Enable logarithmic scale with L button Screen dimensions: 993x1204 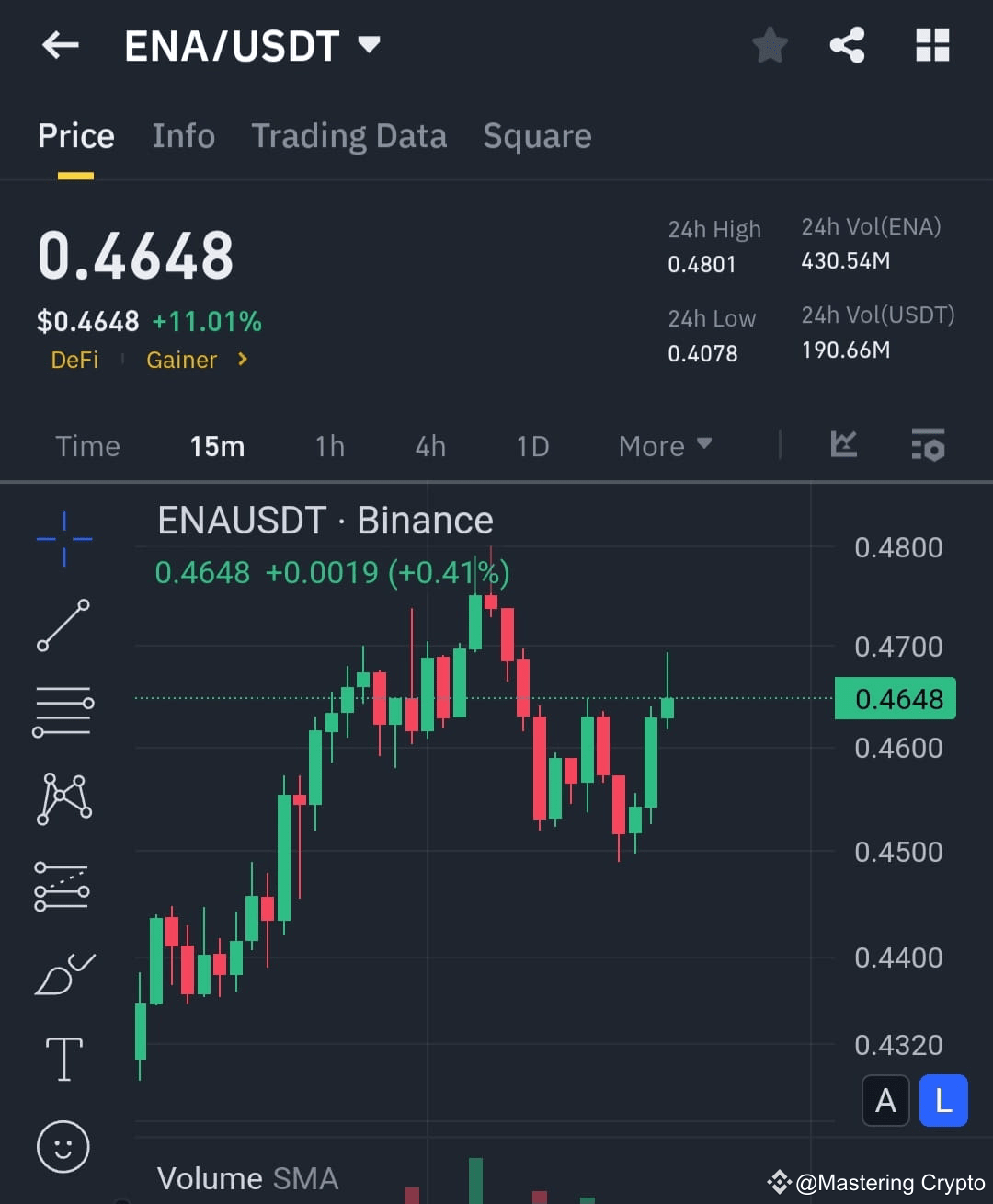(x=942, y=1100)
